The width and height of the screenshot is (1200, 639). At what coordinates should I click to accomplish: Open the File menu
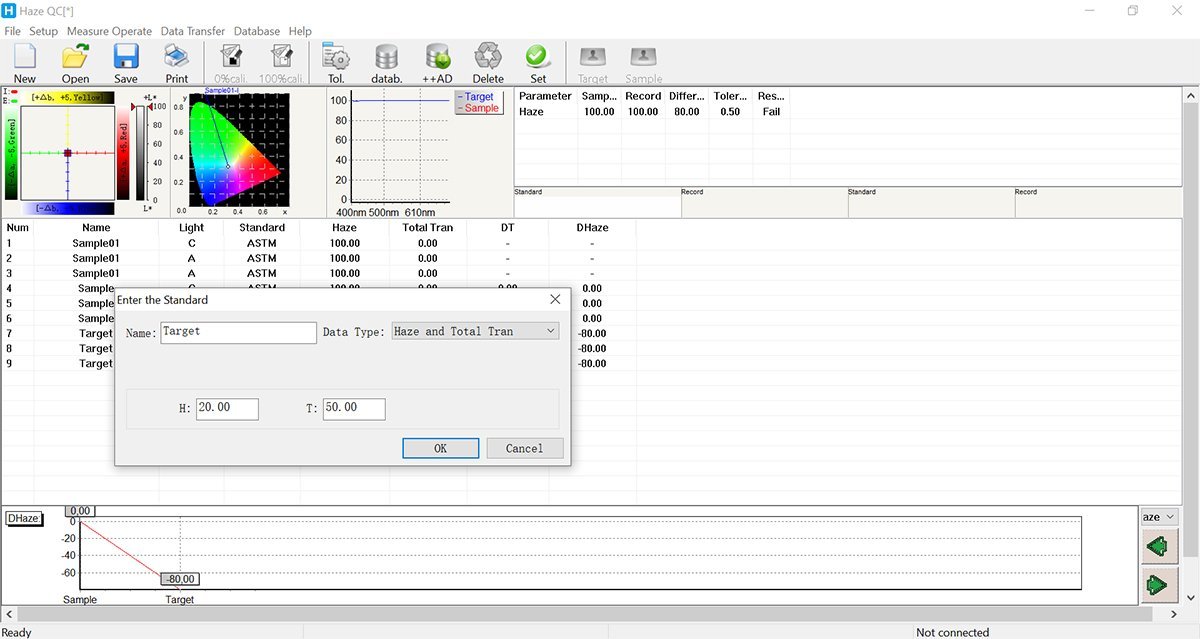12,31
